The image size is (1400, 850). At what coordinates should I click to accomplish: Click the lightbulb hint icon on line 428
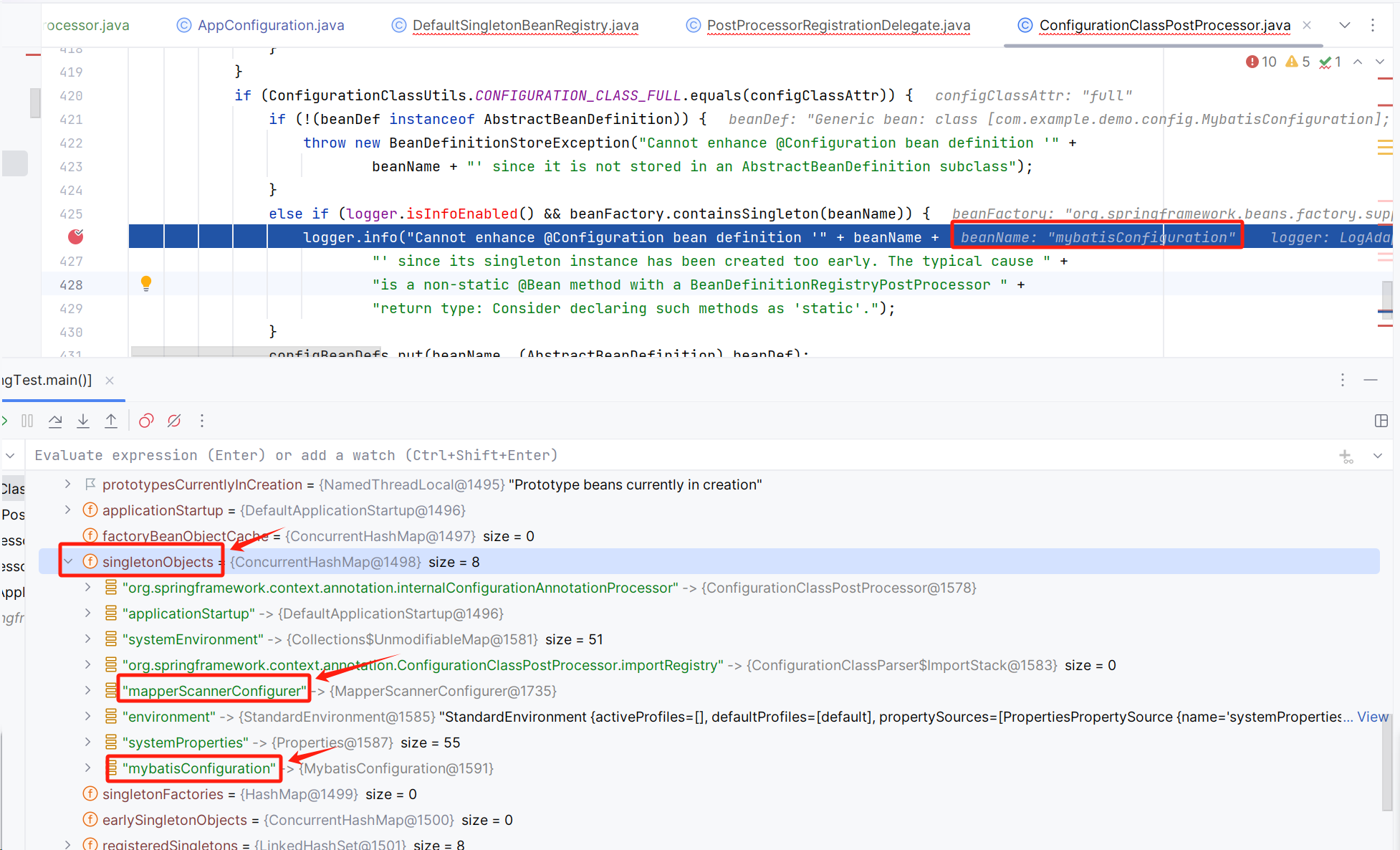(146, 283)
